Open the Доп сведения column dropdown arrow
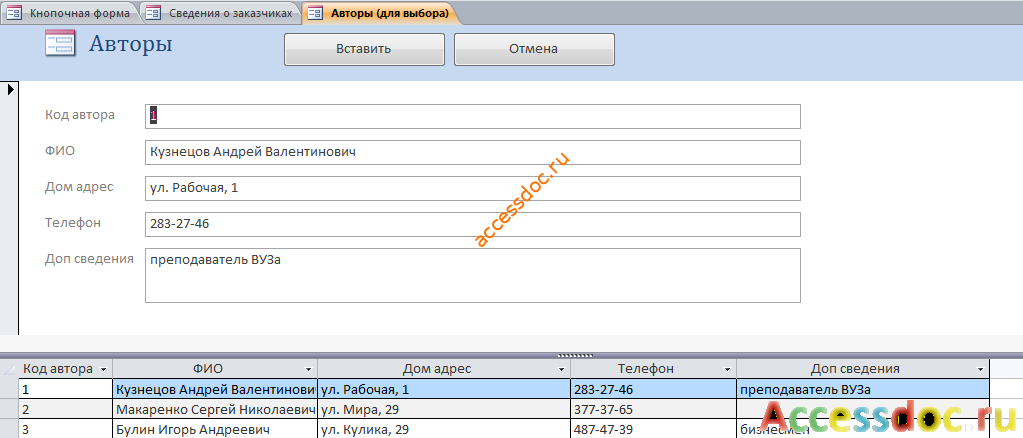1023x438 pixels. 980,369
